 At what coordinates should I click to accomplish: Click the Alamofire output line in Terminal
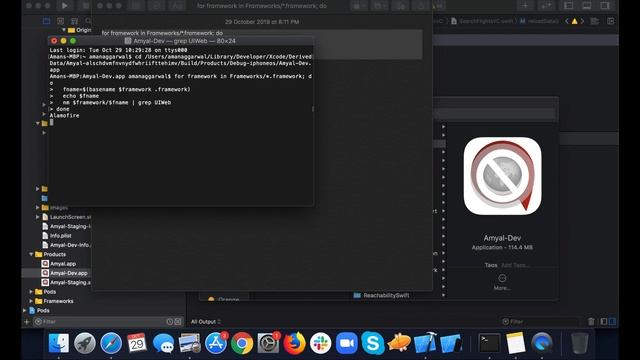click(x=64, y=116)
